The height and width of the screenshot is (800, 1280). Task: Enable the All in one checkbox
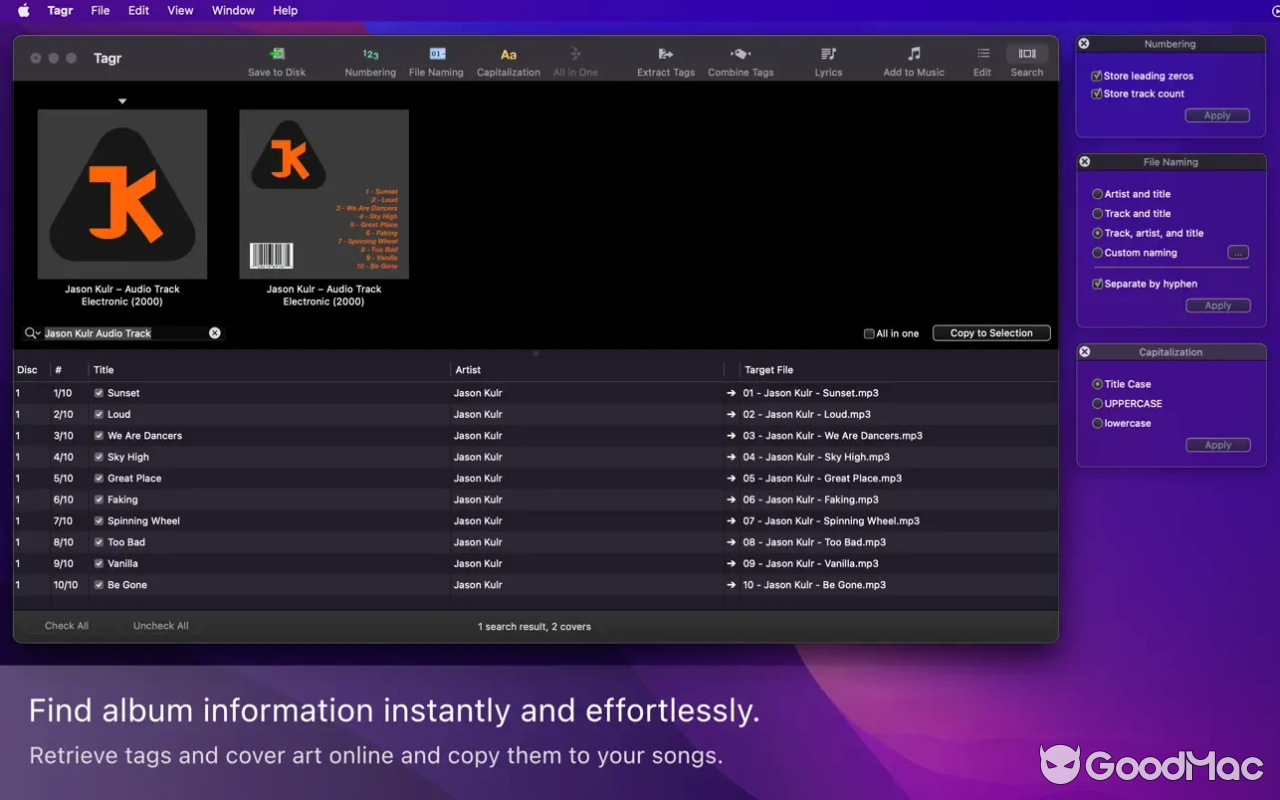[x=869, y=334]
